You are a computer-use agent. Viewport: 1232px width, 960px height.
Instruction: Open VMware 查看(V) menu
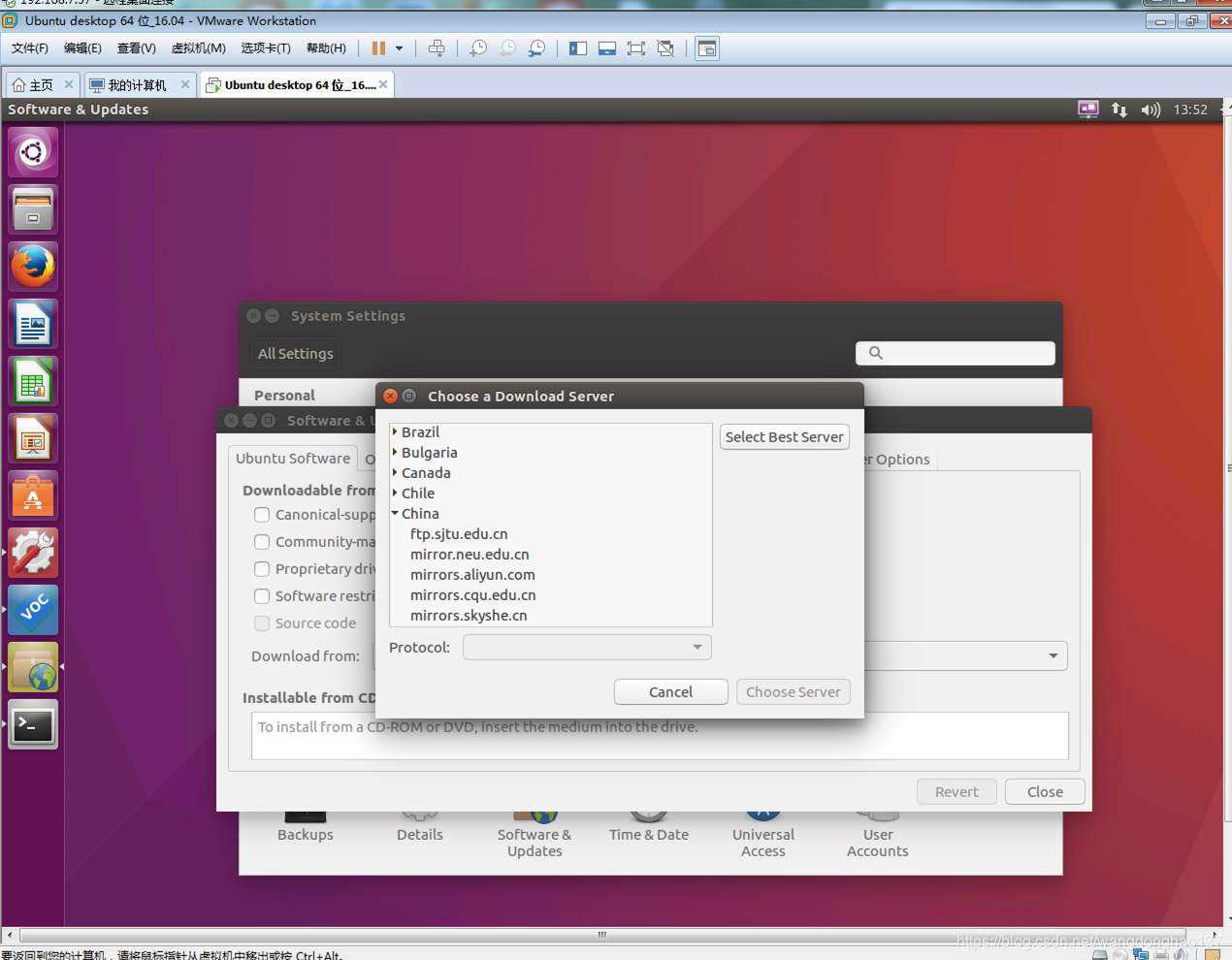pyautogui.click(x=137, y=48)
